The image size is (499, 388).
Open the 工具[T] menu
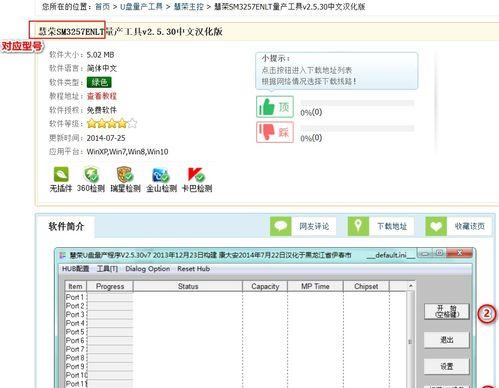coord(107,269)
